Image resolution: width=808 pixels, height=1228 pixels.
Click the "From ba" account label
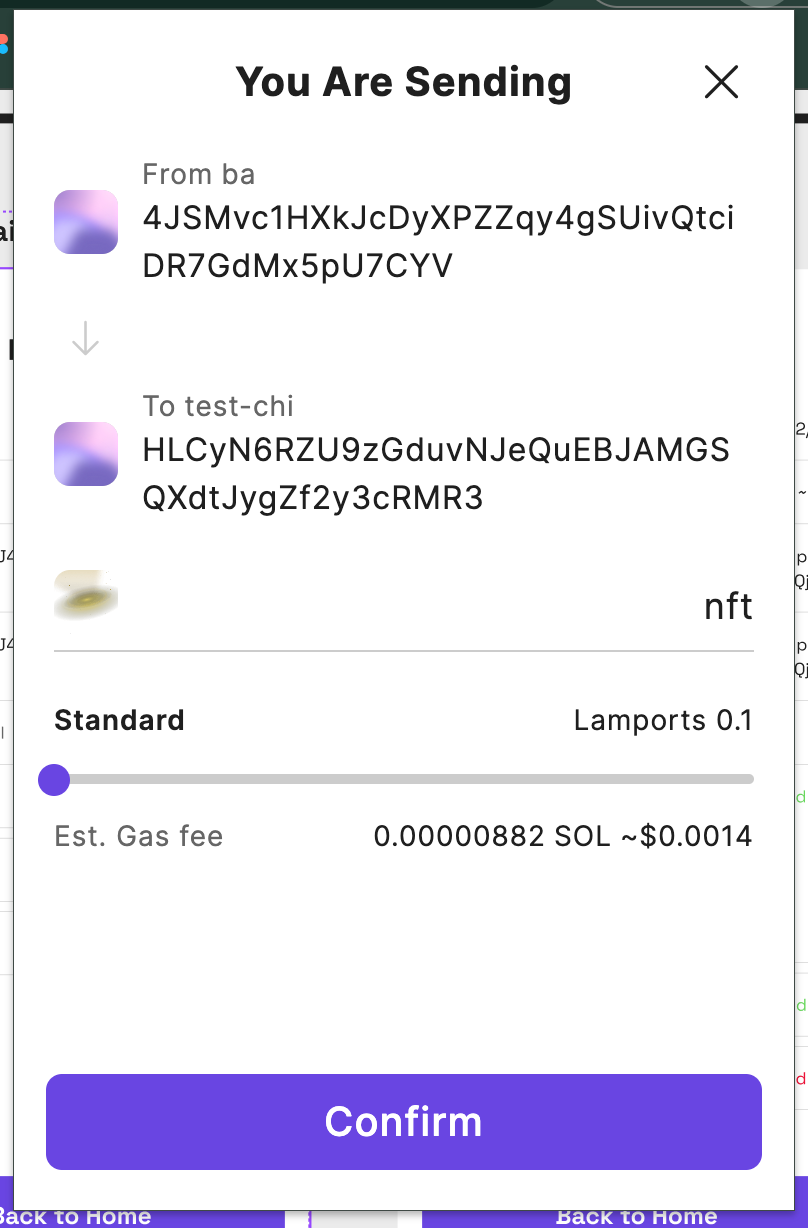[199, 174]
